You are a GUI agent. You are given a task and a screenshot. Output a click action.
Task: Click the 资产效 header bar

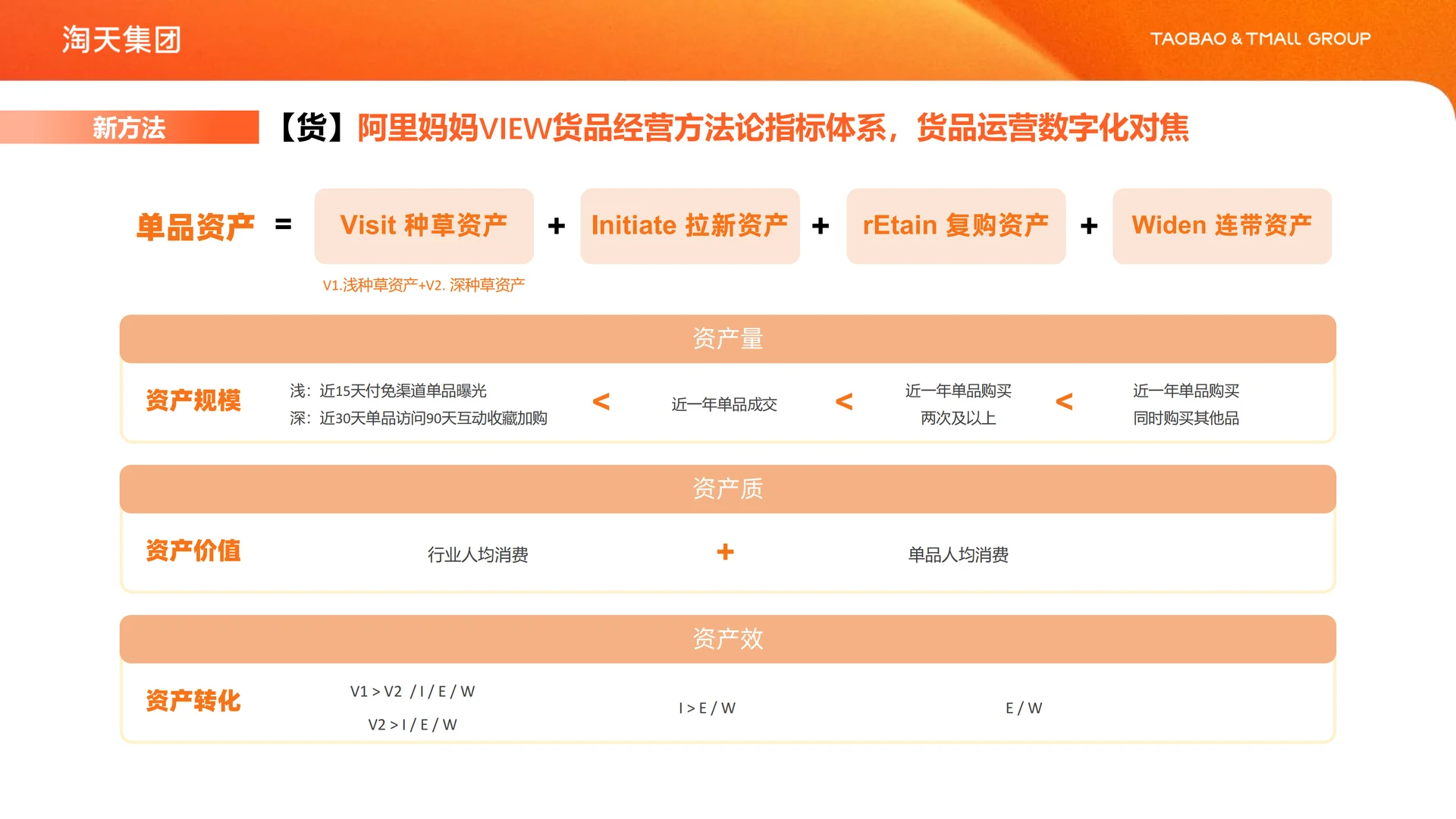point(726,639)
